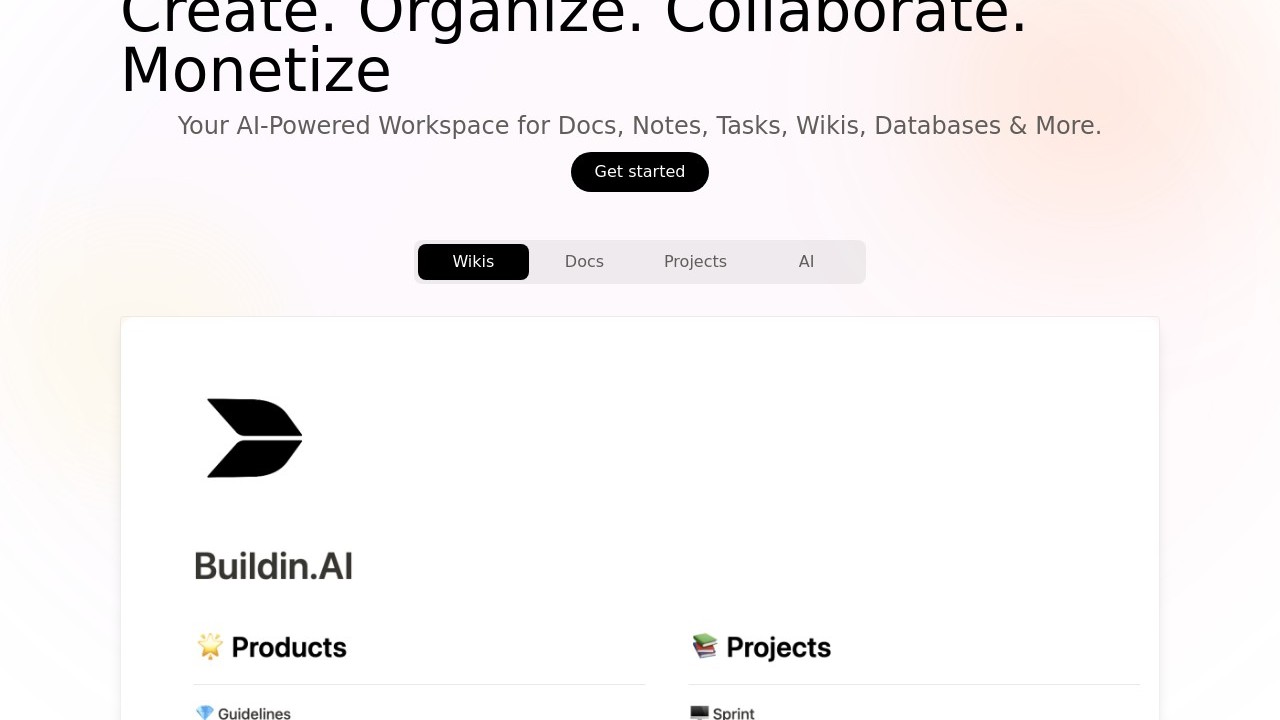Open the Guidelines page link

click(254, 713)
